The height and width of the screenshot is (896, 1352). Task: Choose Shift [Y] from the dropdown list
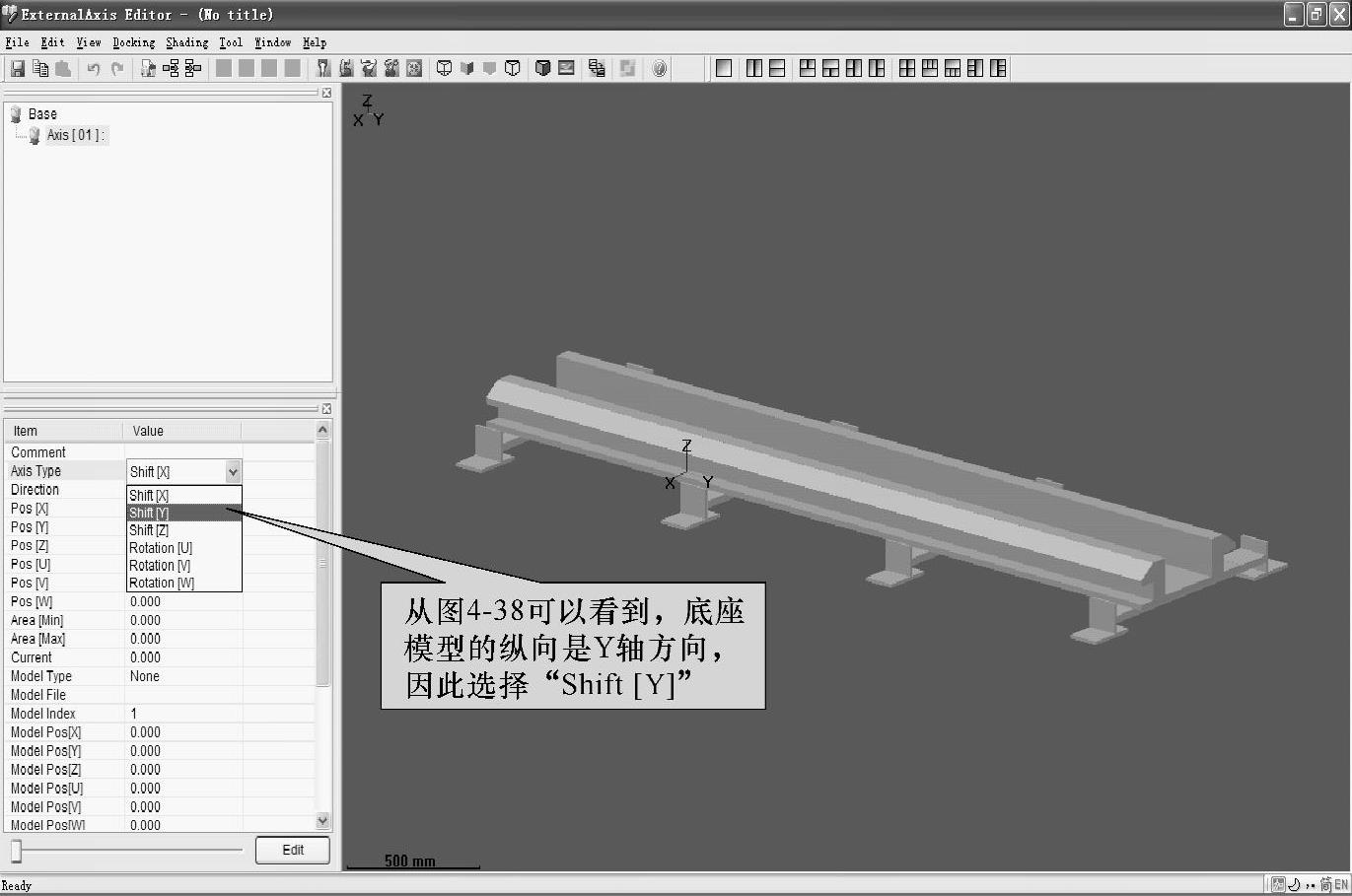point(184,513)
